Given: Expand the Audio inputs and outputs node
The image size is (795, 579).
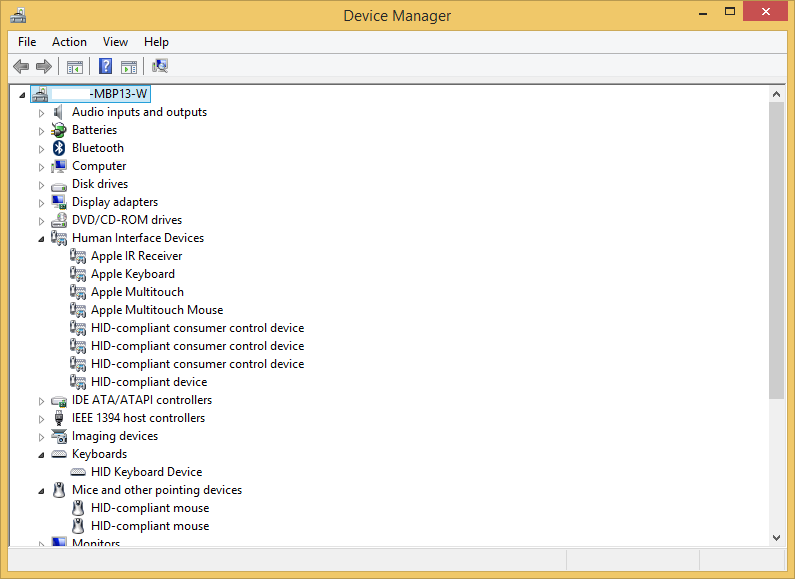Looking at the screenshot, I should click(41, 113).
